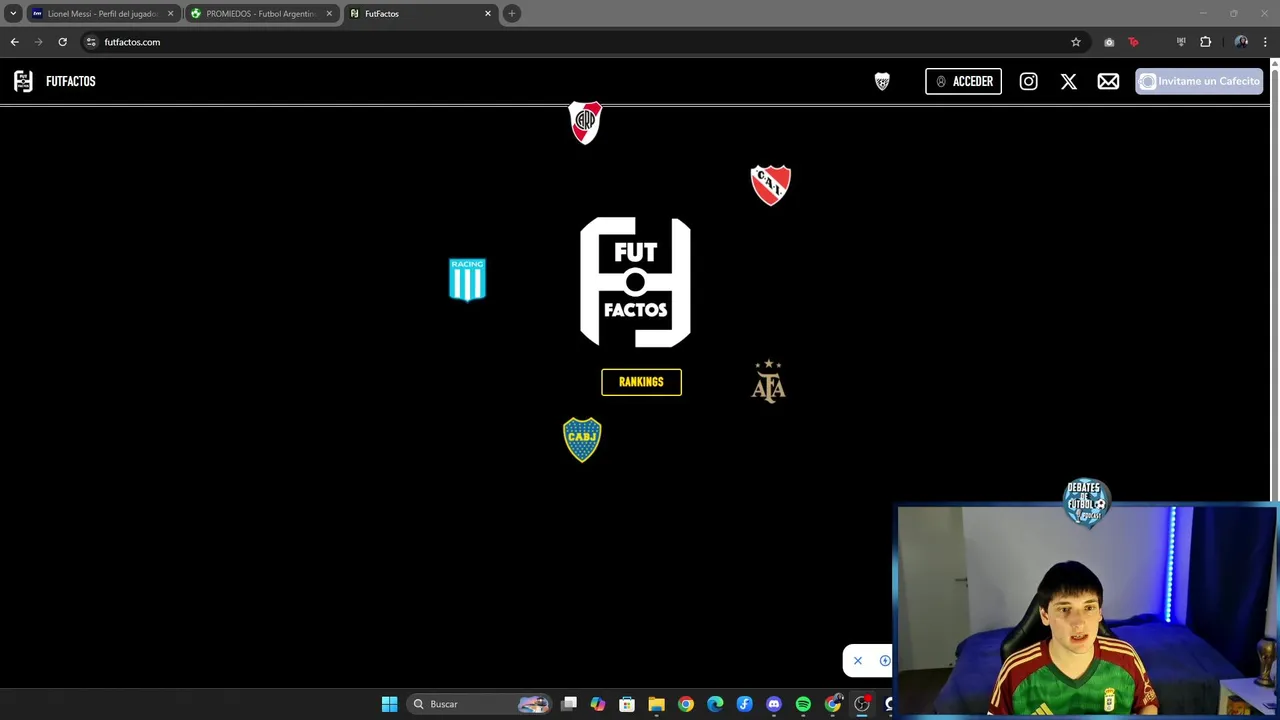Choose the AFA Argentina national team logo

(x=769, y=381)
